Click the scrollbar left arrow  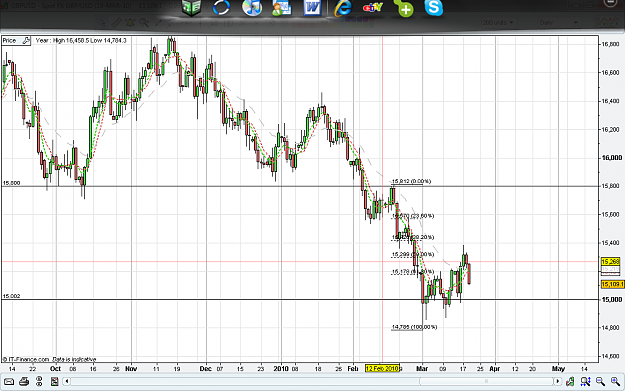67,382
